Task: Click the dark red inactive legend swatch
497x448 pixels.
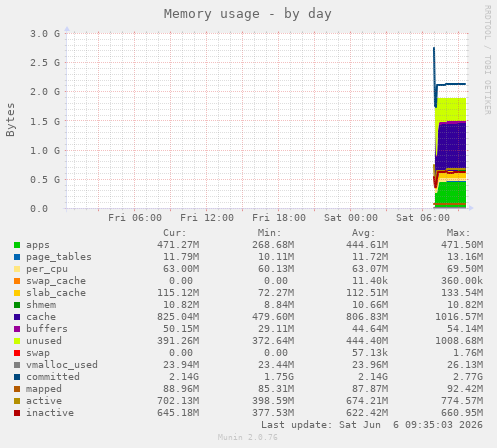Action: pyautogui.click(x=17, y=413)
